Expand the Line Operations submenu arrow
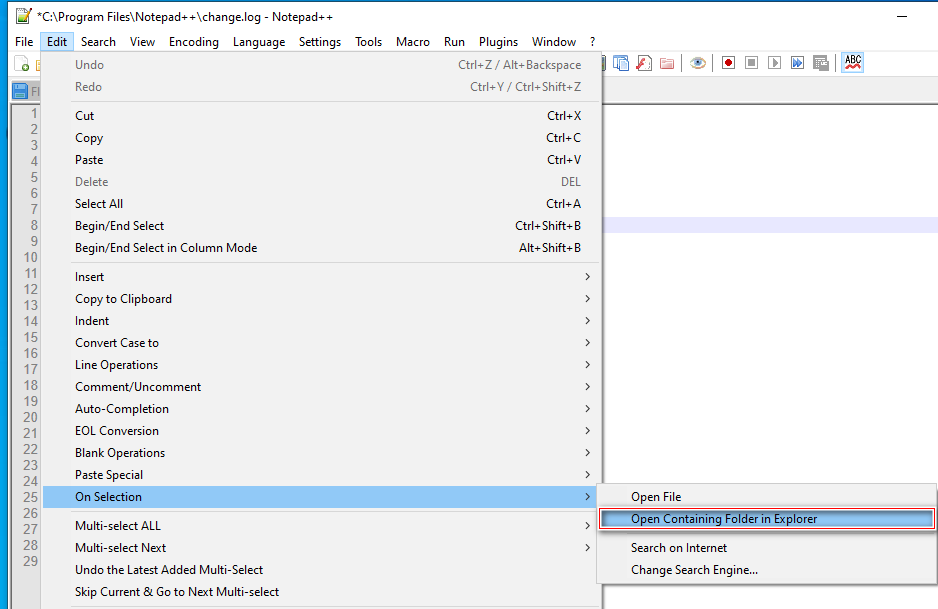 587,365
